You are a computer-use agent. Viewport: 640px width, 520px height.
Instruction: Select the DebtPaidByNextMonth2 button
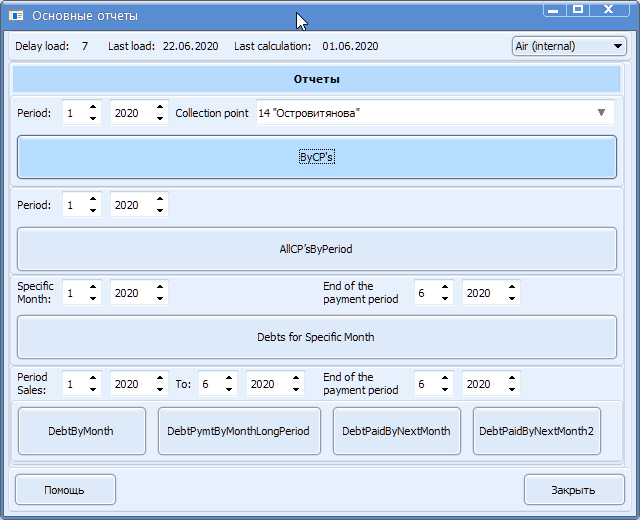(x=536, y=431)
